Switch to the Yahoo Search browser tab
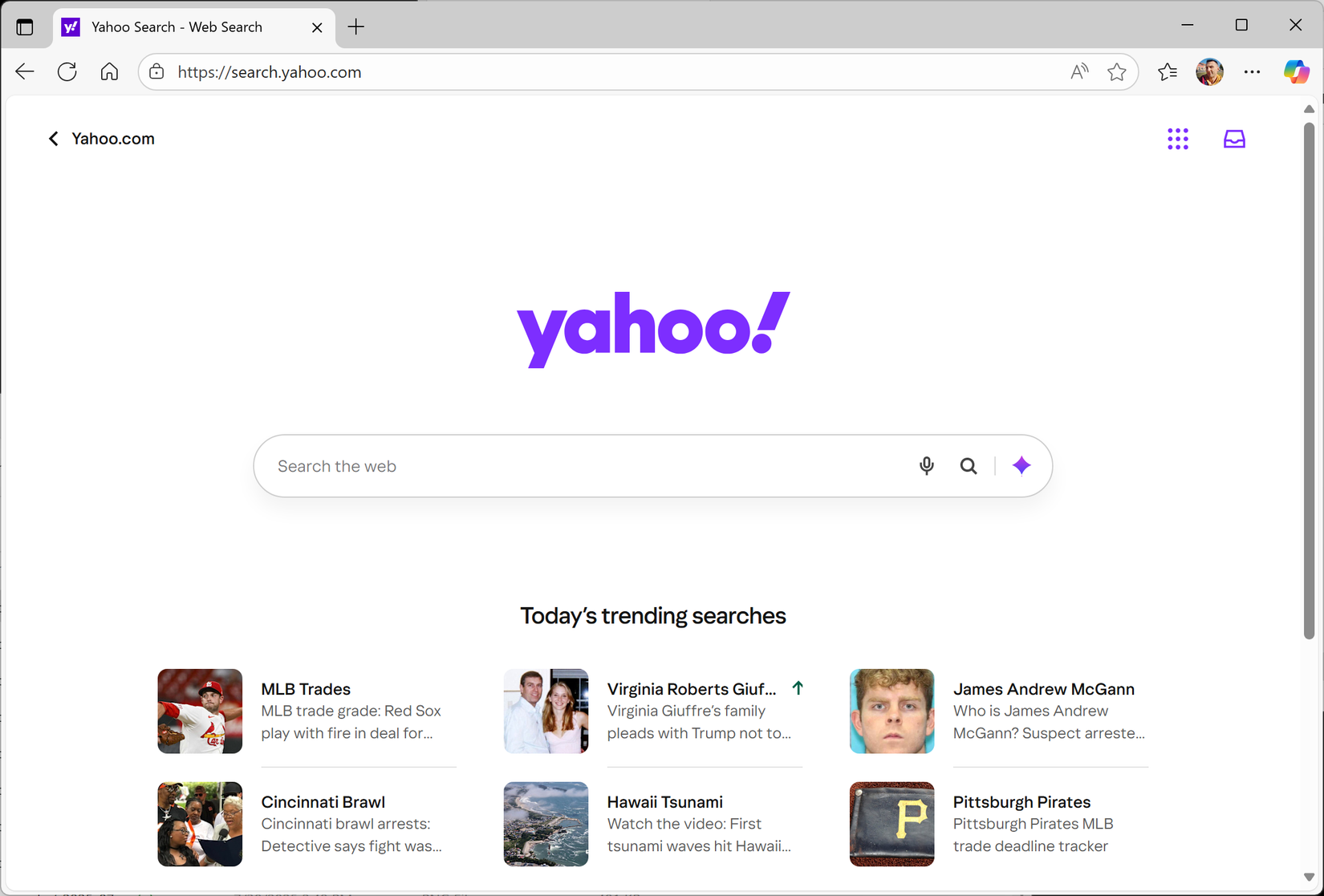Screen dimensions: 1324x896 tap(178, 26)
